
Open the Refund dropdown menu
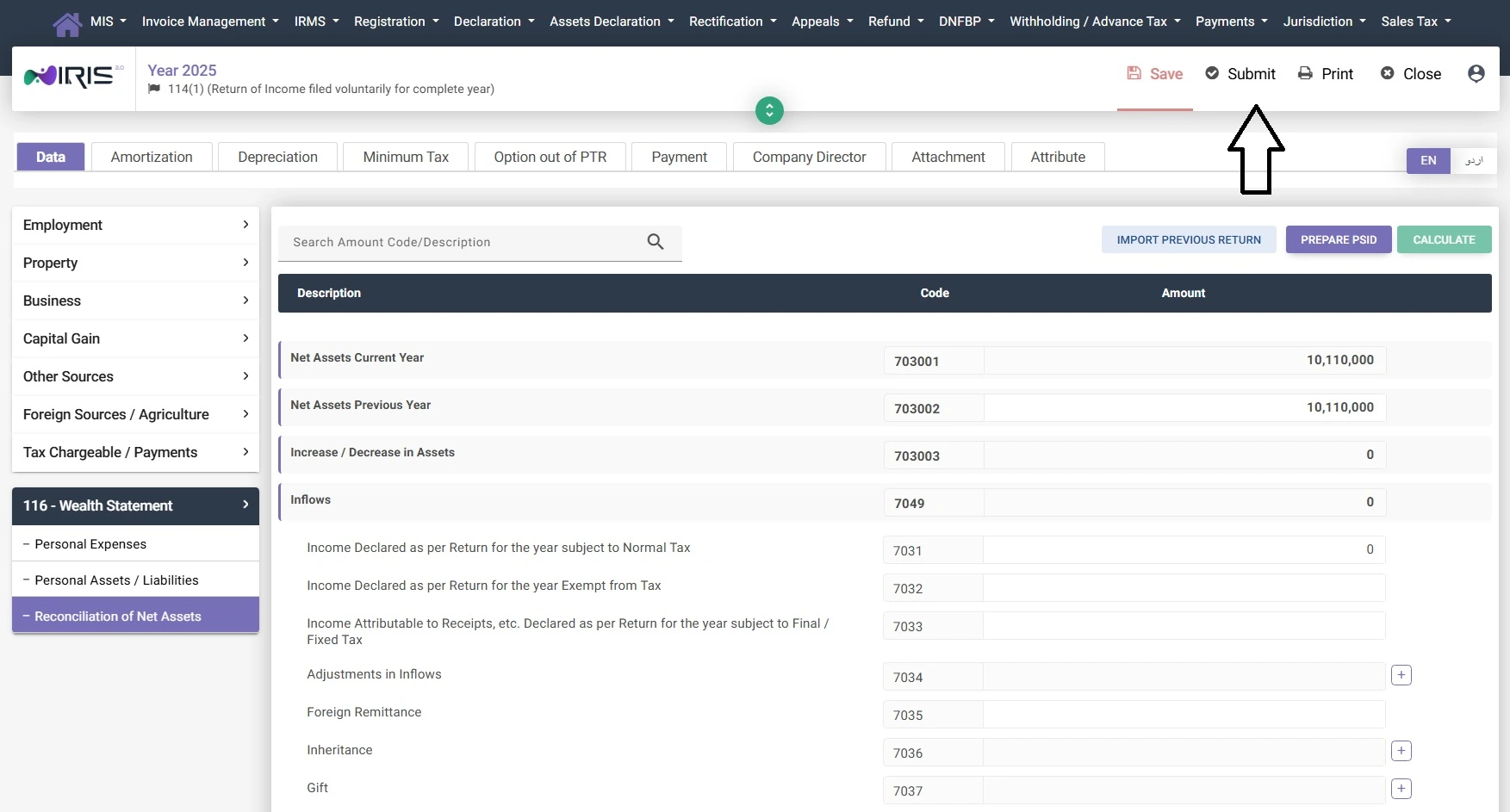click(x=896, y=22)
